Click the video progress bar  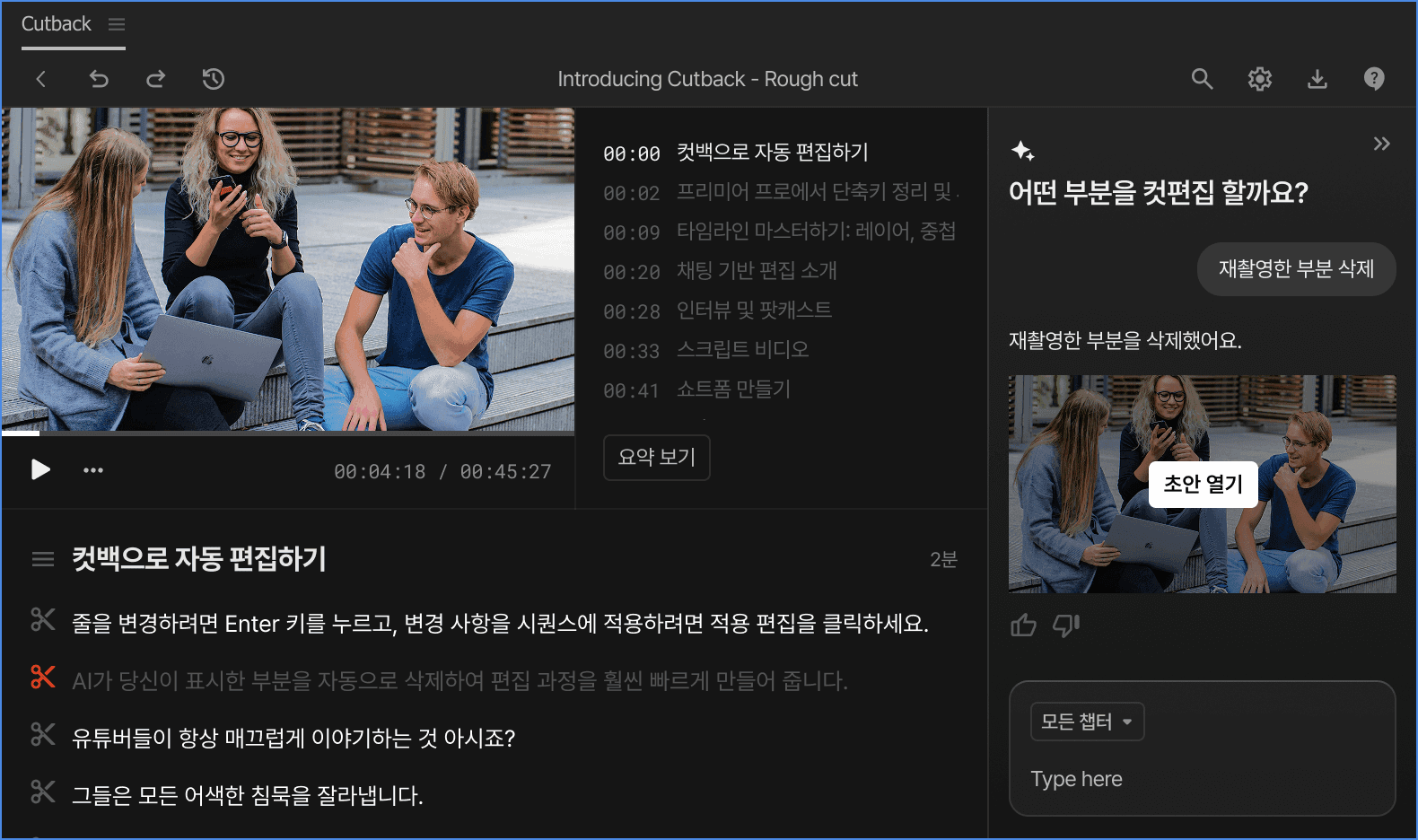(287, 433)
